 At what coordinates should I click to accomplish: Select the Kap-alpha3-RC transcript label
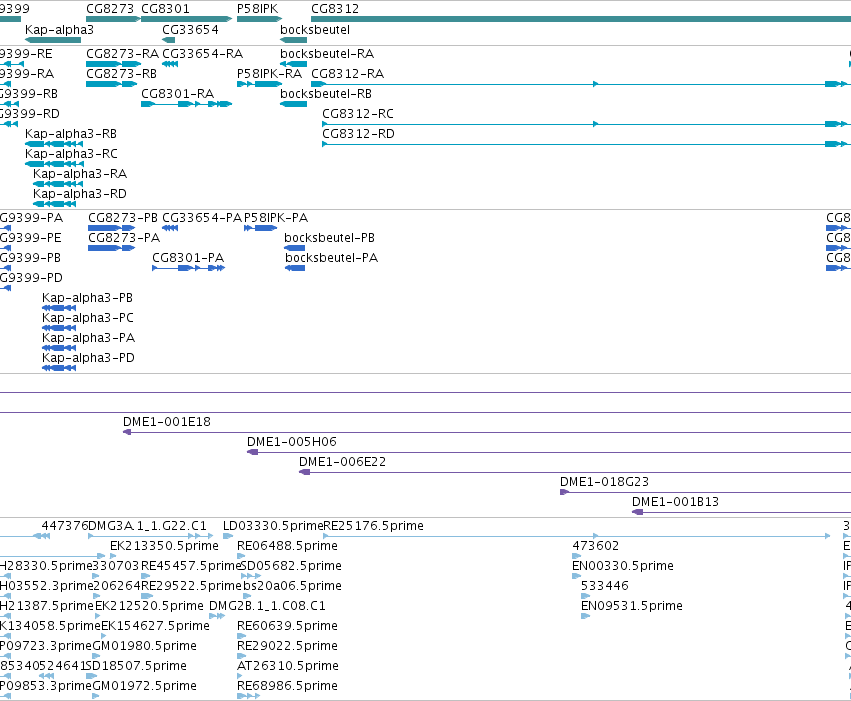pos(71,154)
